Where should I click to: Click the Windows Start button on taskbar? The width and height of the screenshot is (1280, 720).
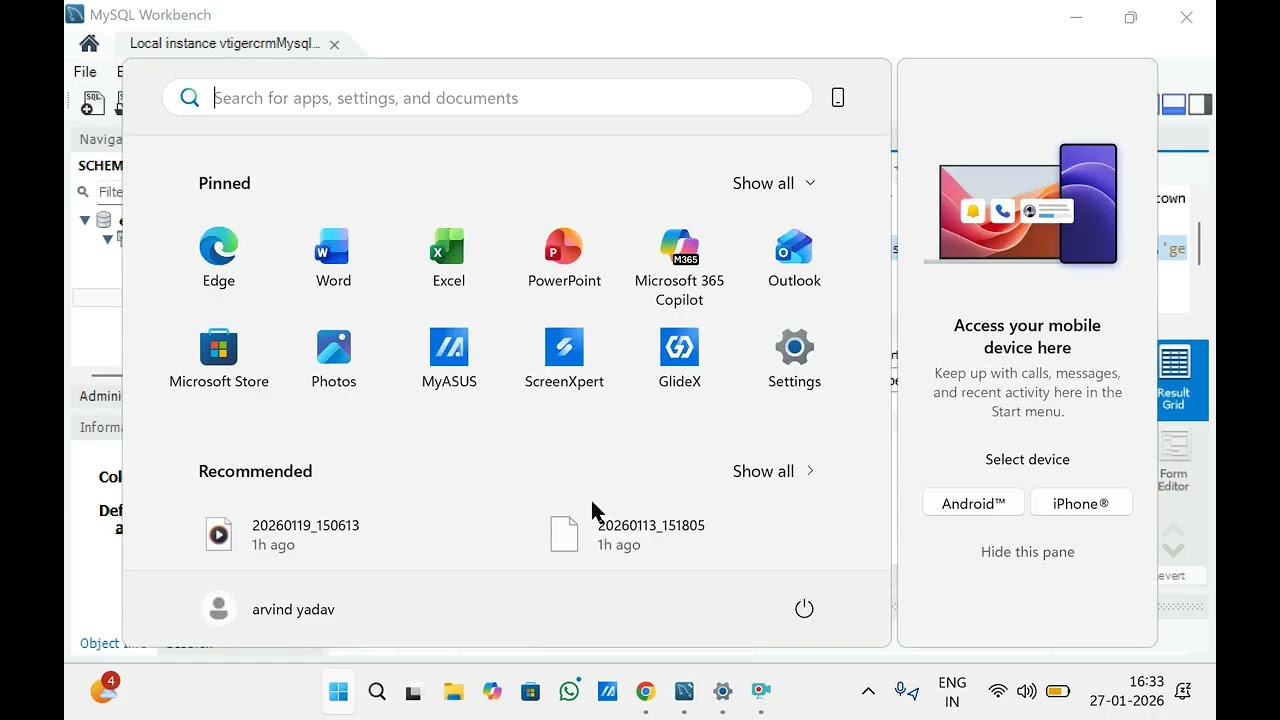pyautogui.click(x=338, y=691)
